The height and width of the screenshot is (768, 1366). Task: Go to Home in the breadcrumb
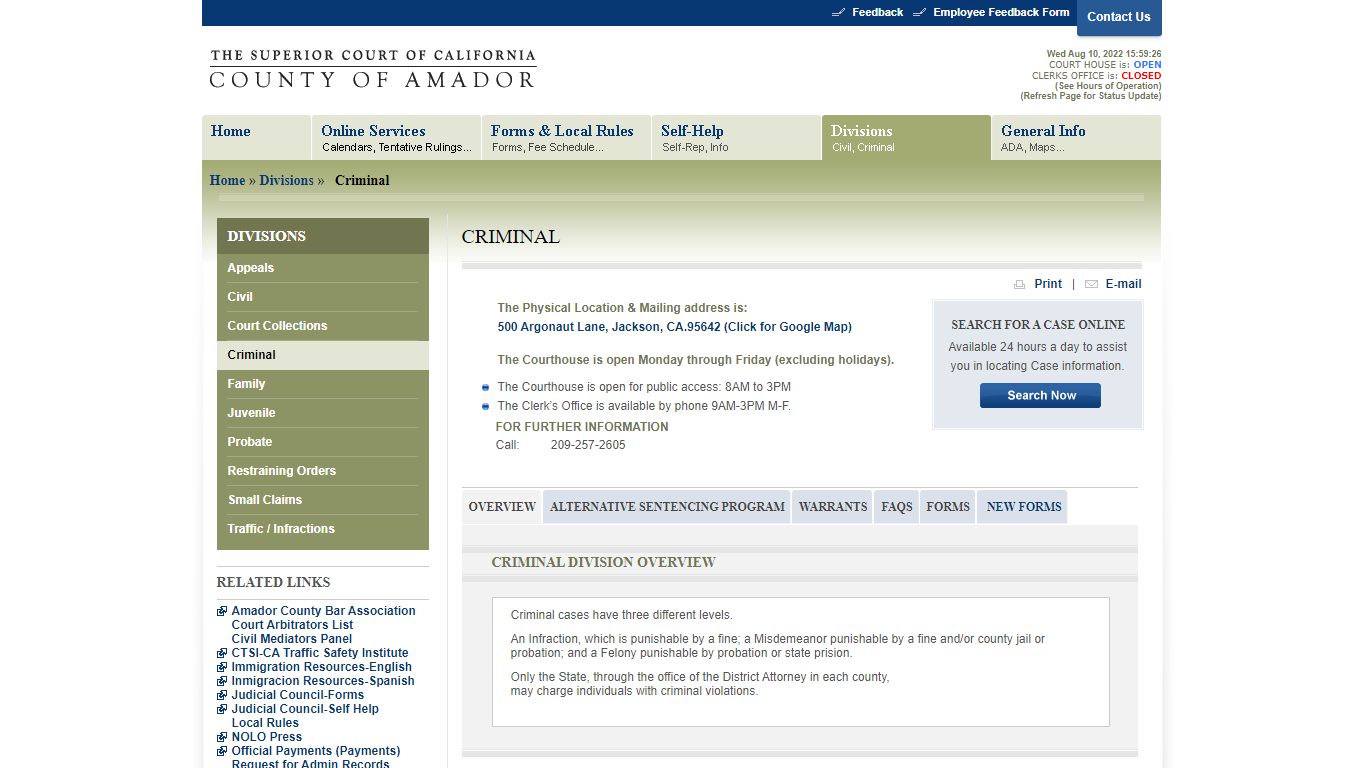[x=227, y=181]
